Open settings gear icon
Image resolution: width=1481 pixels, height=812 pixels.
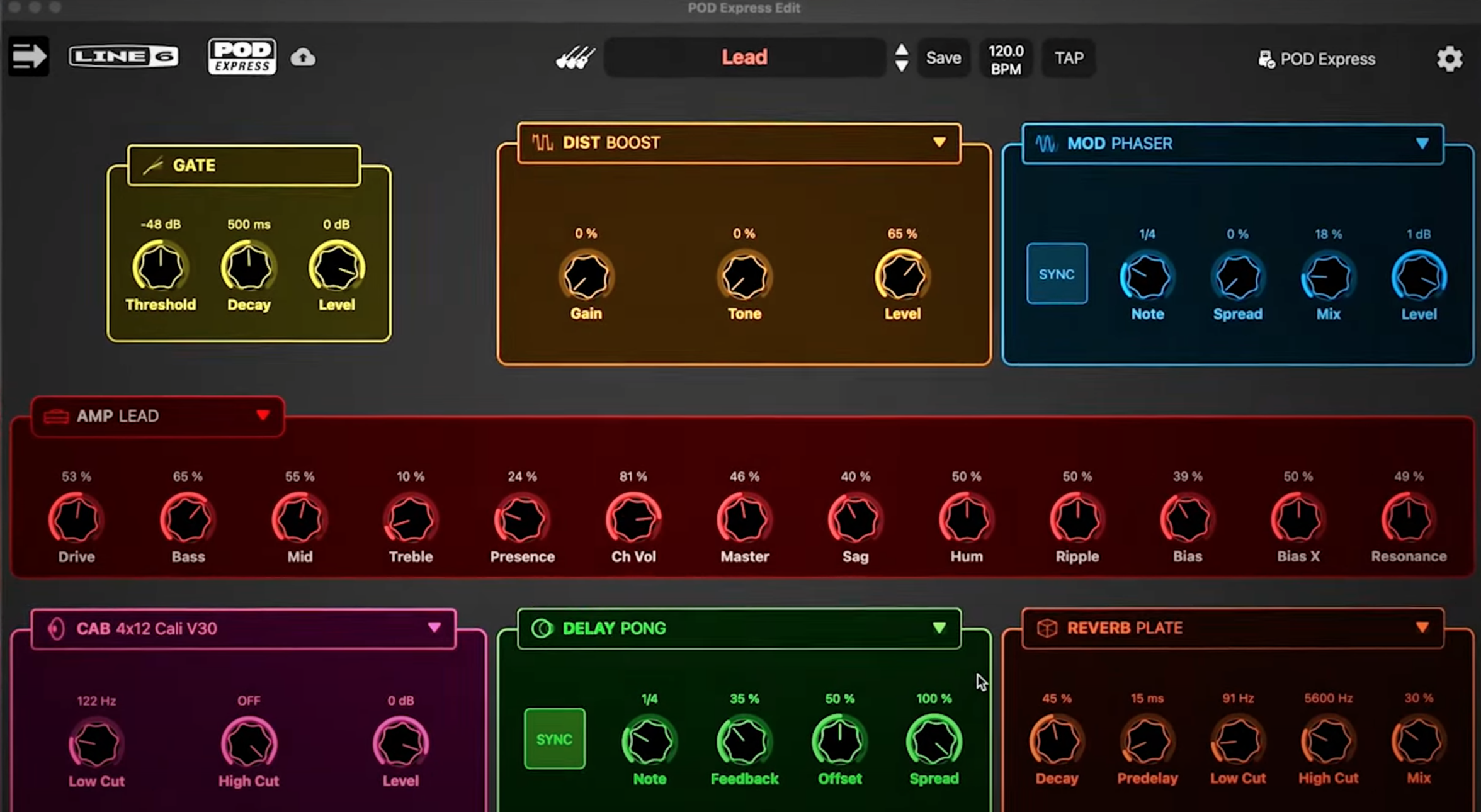pos(1449,59)
